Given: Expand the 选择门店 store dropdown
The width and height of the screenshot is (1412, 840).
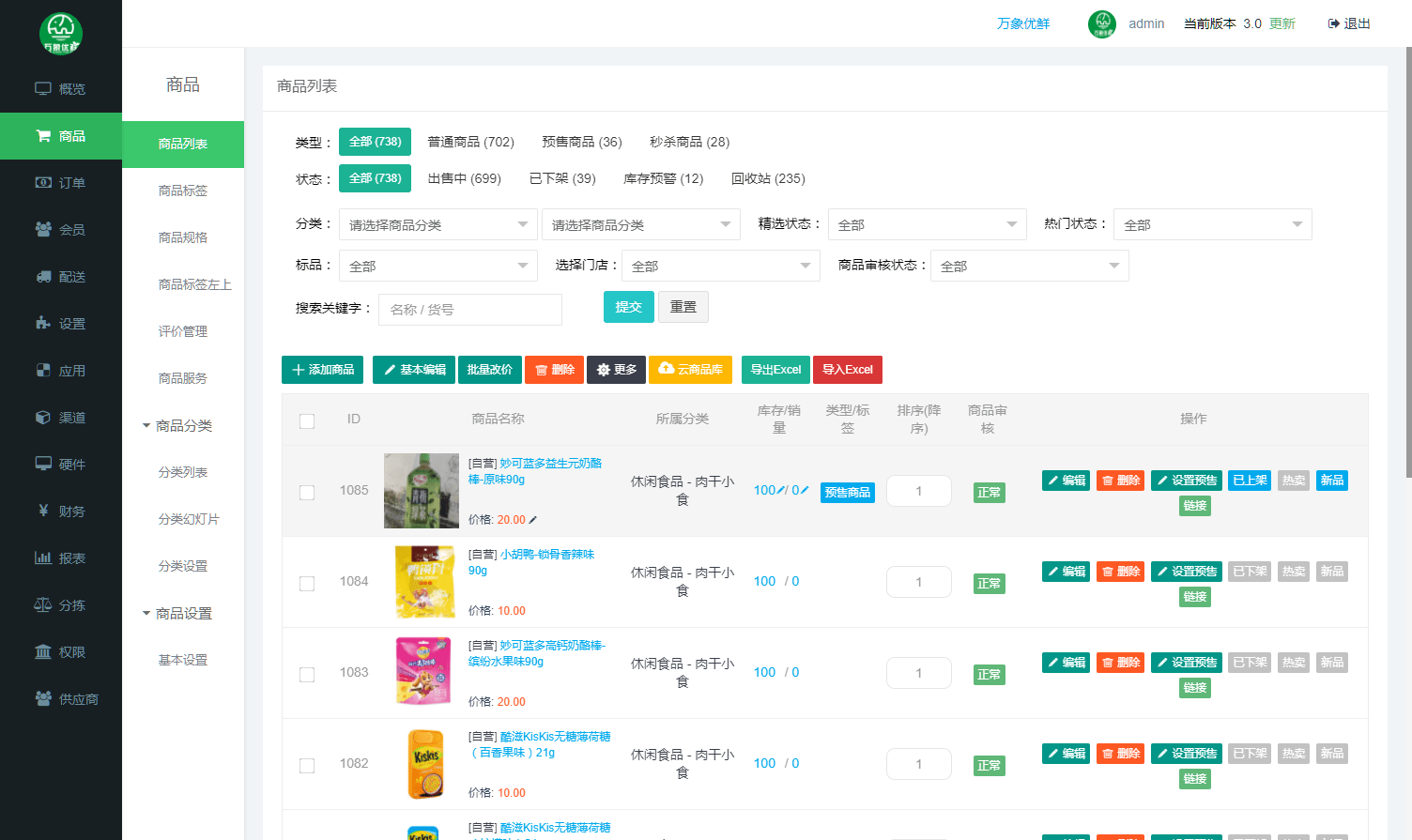Looking at the screenshot, I should [720, 267].
